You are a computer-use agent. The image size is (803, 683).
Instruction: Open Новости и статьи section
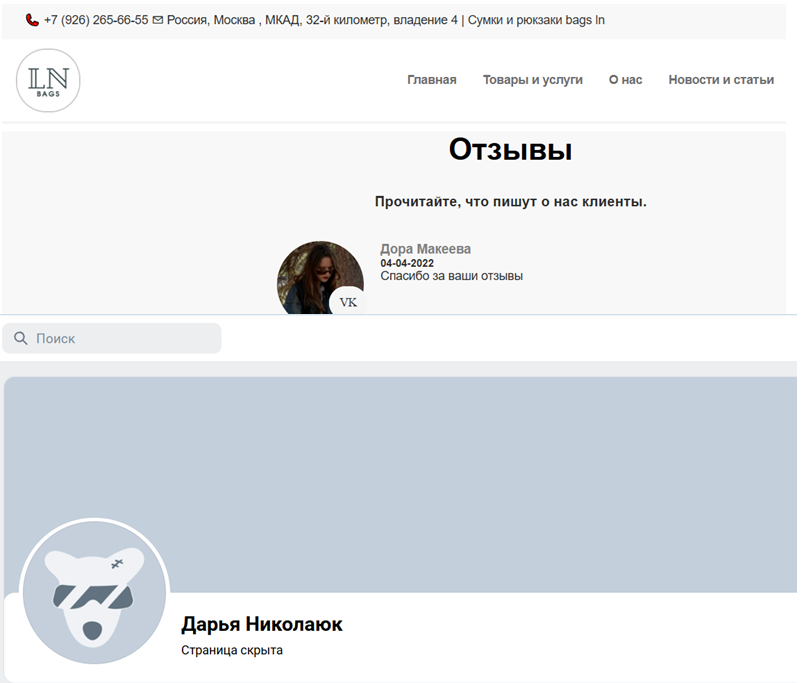(721, 80)
